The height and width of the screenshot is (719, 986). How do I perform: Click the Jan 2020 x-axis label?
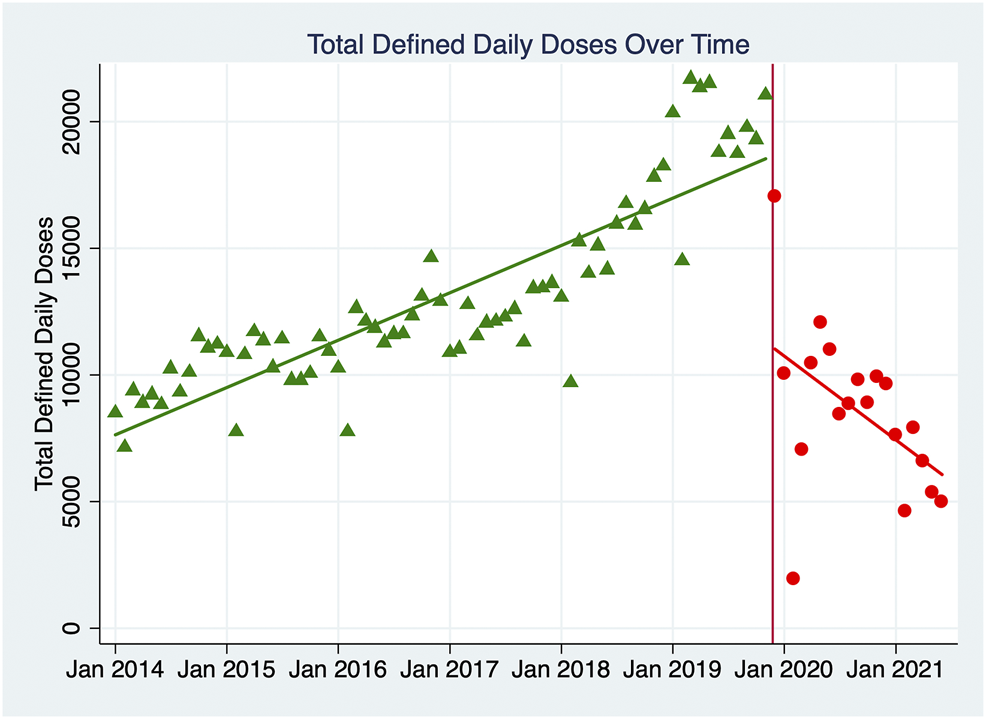(784, 667)
